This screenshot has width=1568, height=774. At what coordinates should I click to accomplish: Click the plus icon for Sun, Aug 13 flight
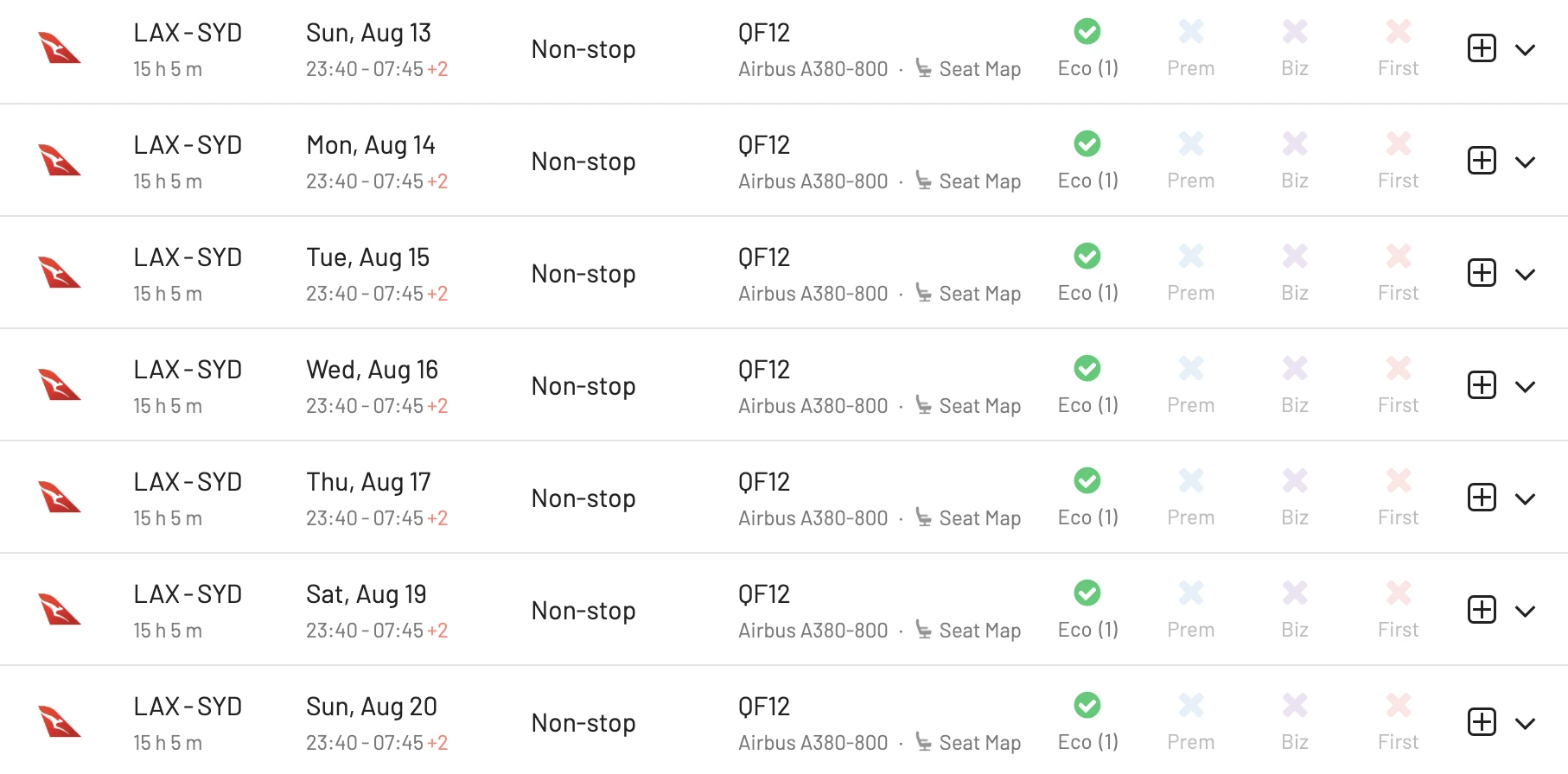tap(1482, 48)
